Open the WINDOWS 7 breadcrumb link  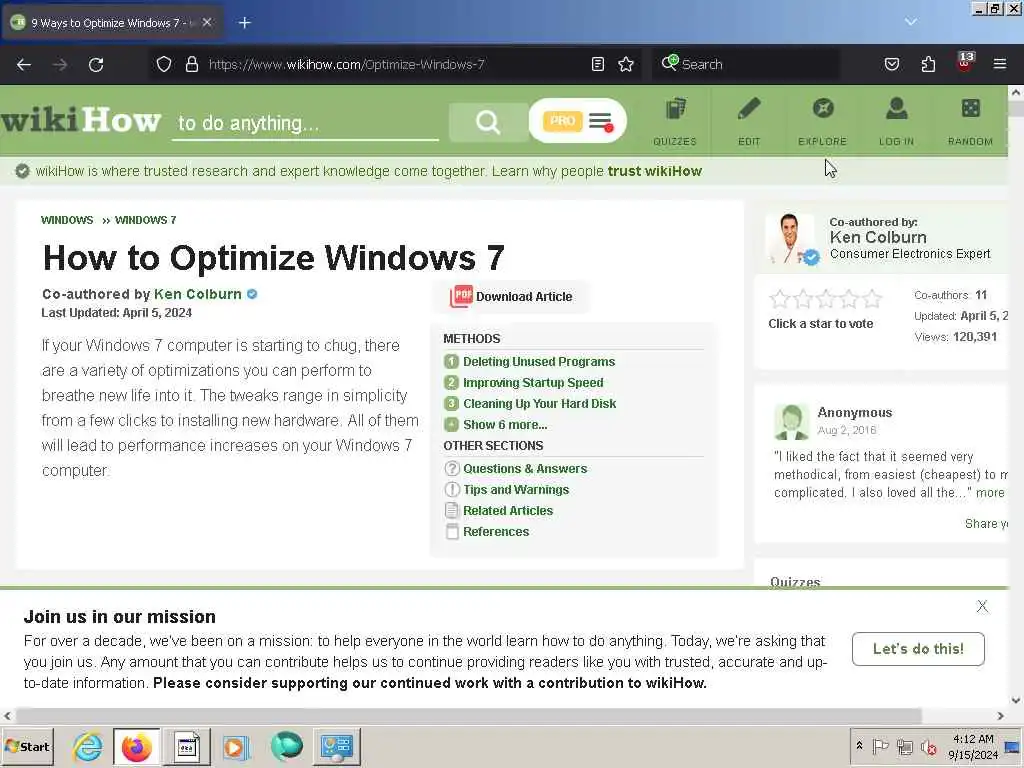[146, 220]
